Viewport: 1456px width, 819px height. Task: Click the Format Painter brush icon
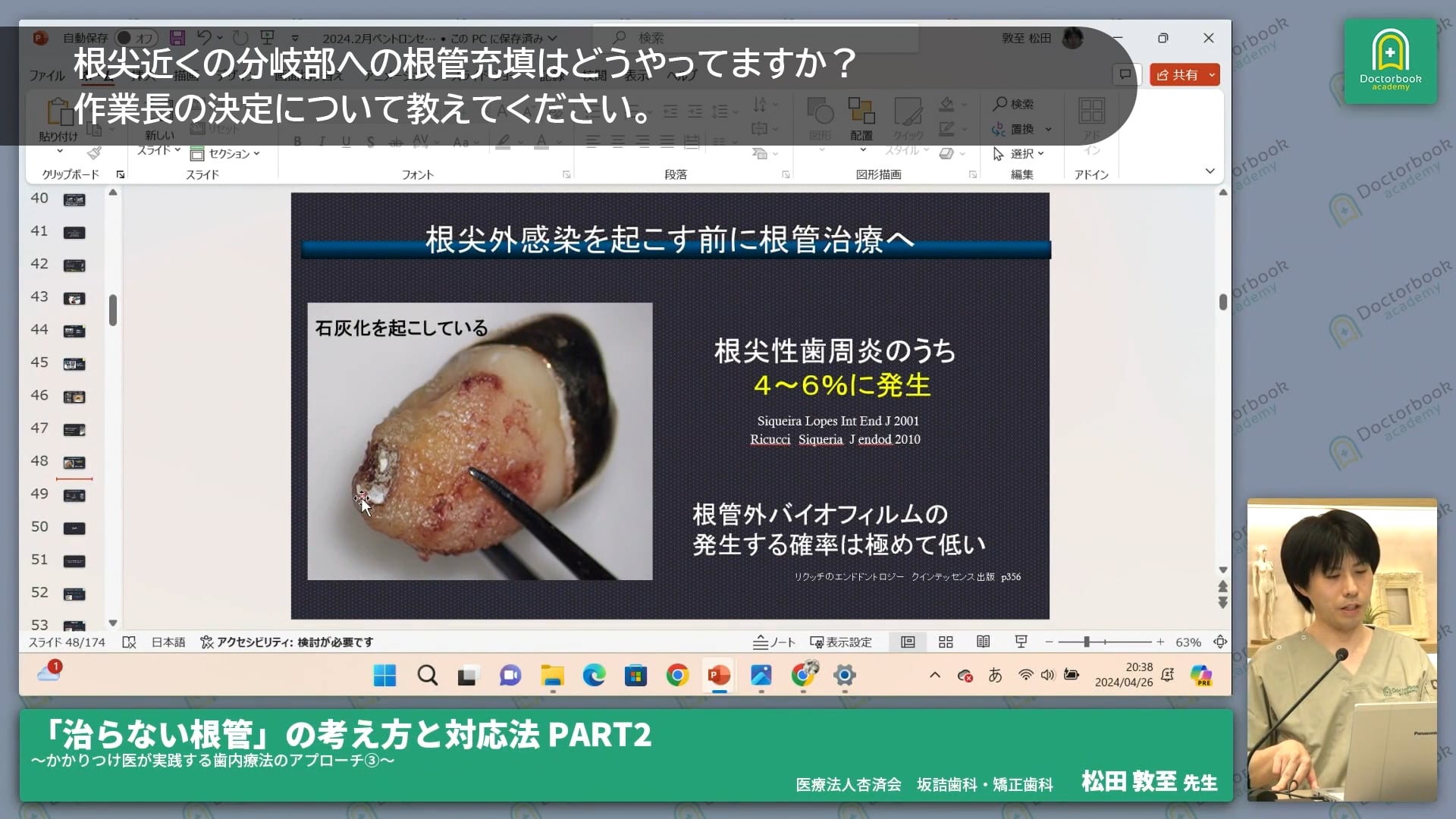click(94, 153)
